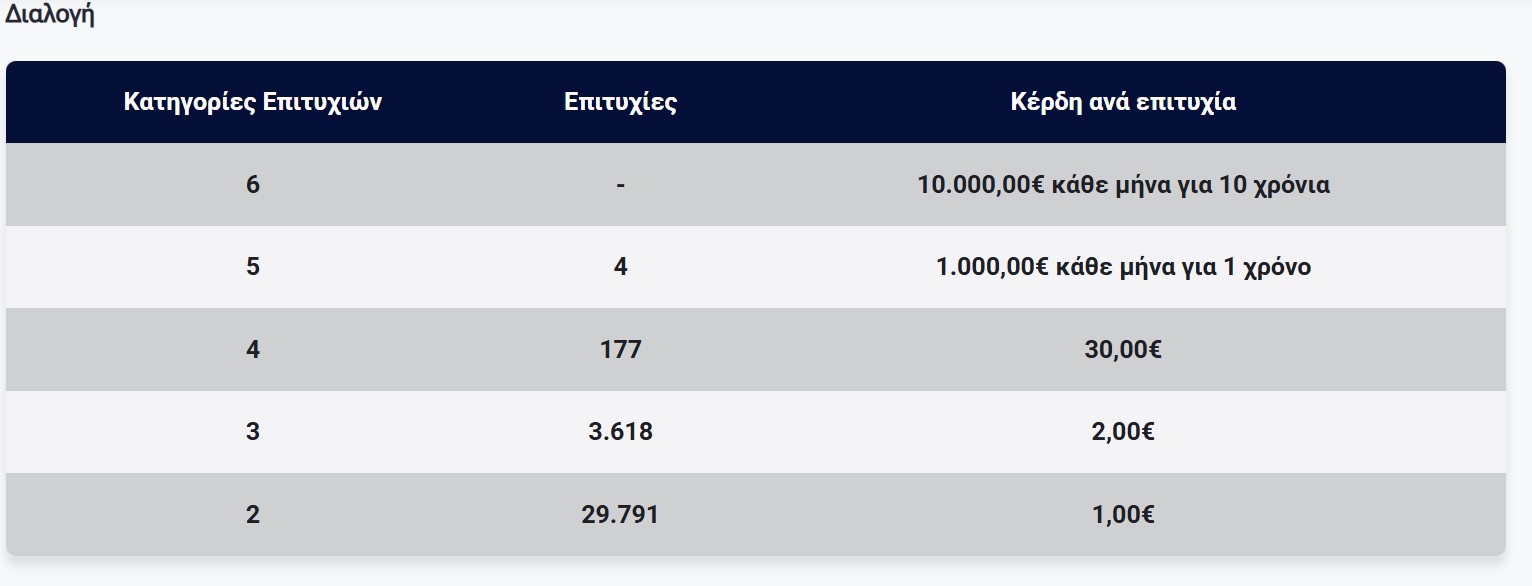The width and height of the screenshot is (1532, 586).
Task: Click the 1,00€ prize amount
Action: [1123, 514]
